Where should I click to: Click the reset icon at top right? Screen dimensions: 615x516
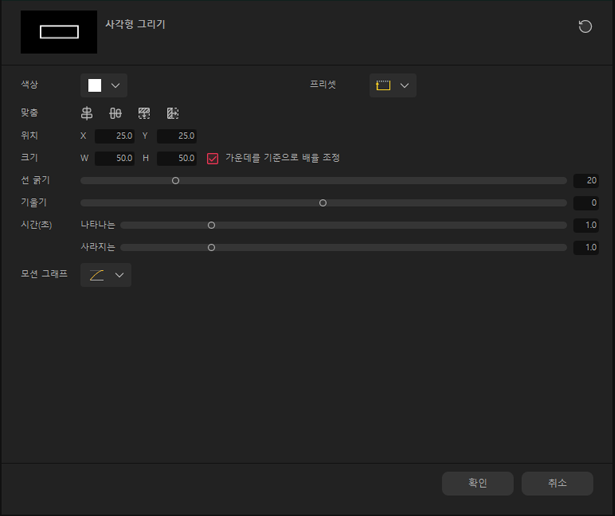click(x=585, y=27)
